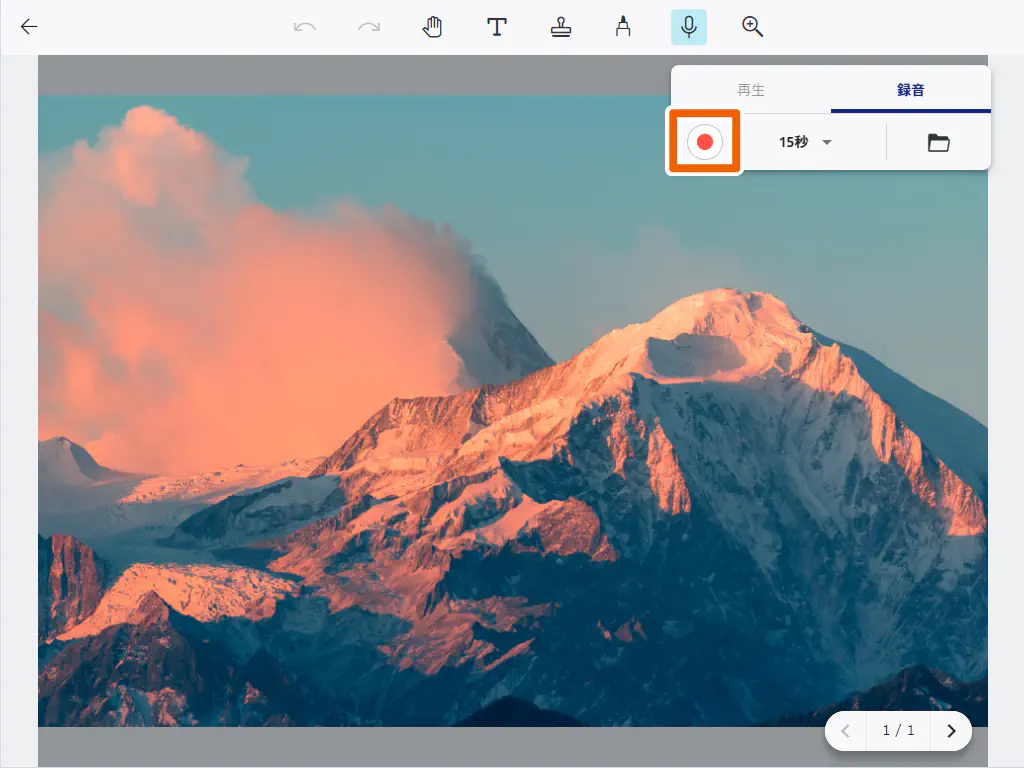Select the 録音 tab

click(910, 90)
